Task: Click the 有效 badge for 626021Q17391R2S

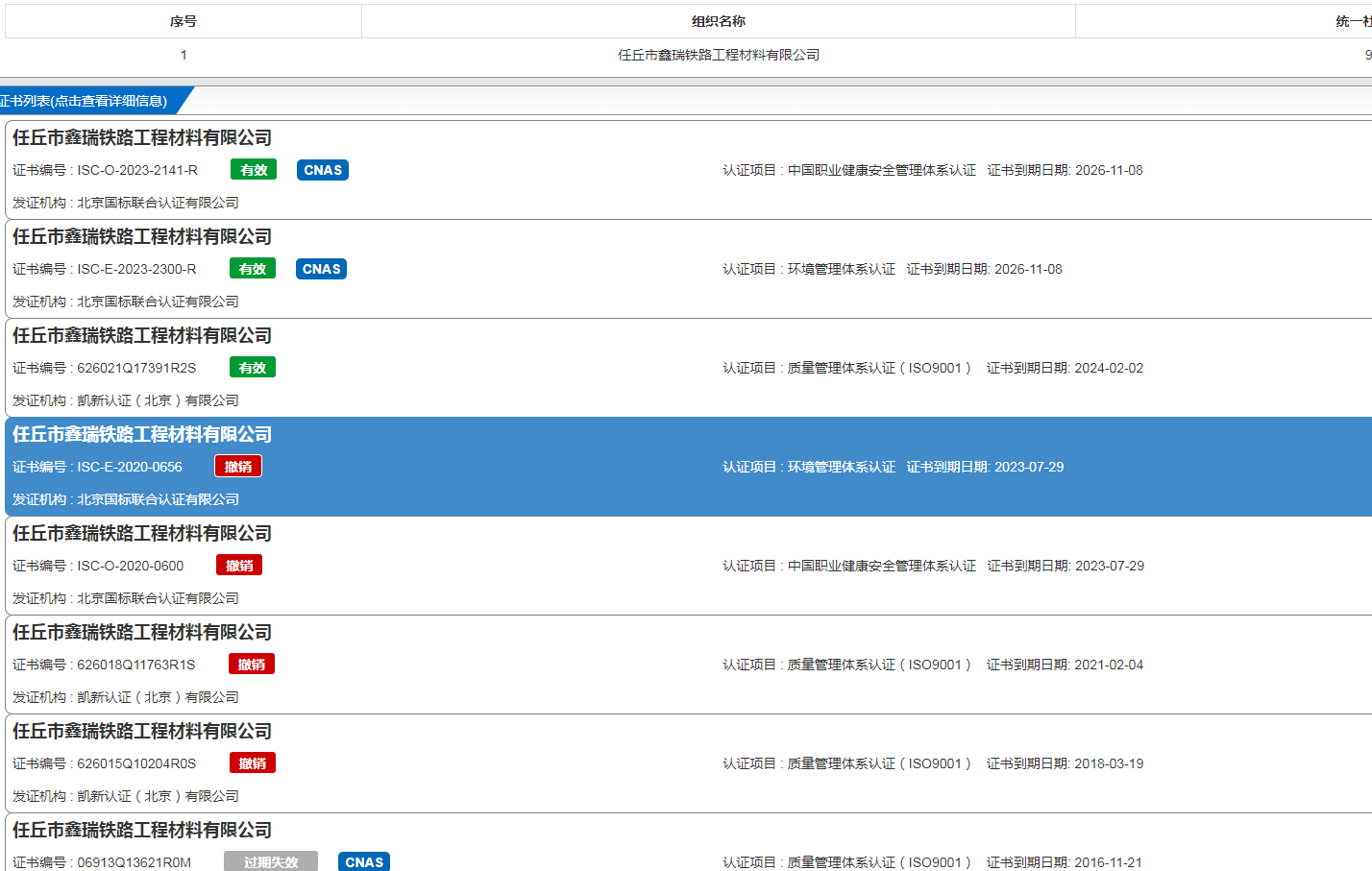Action: pos(253,368)
